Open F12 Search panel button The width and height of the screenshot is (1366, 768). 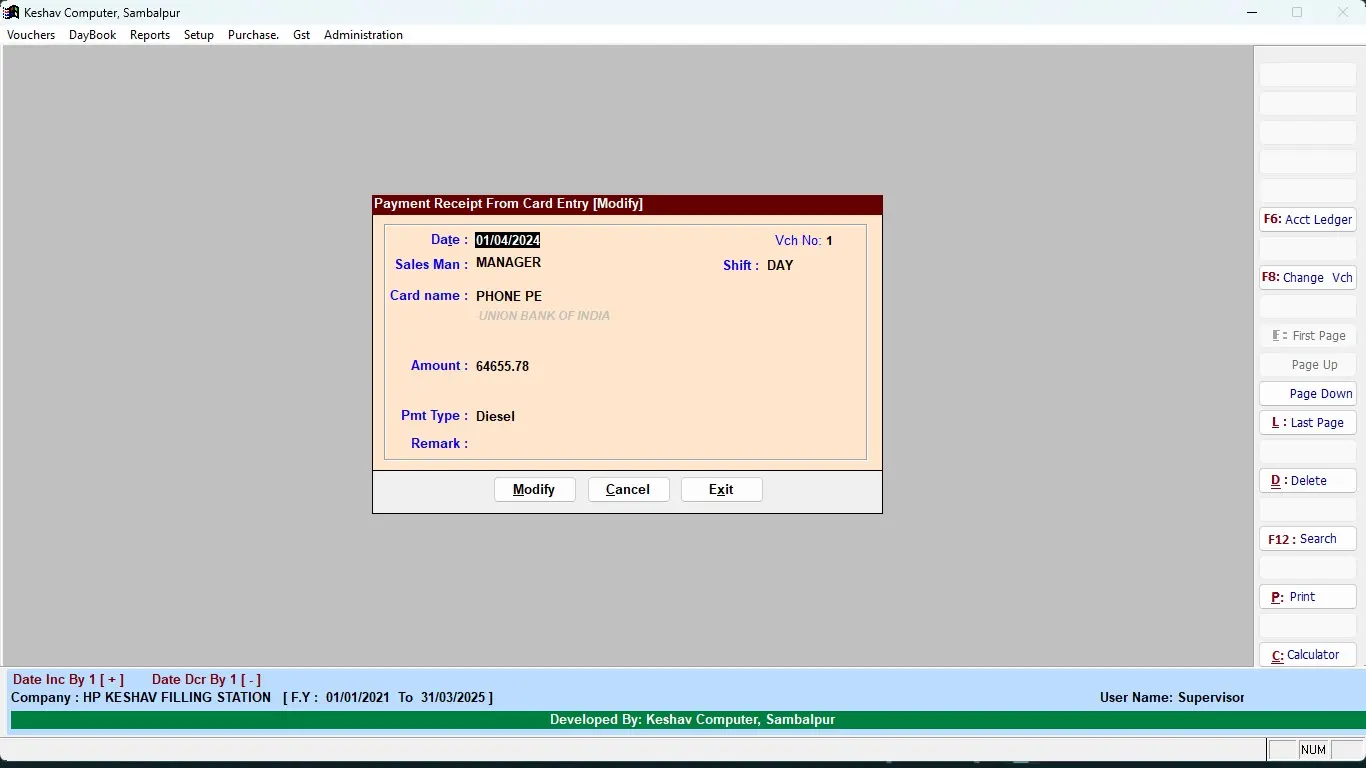tap(1308, 539)
